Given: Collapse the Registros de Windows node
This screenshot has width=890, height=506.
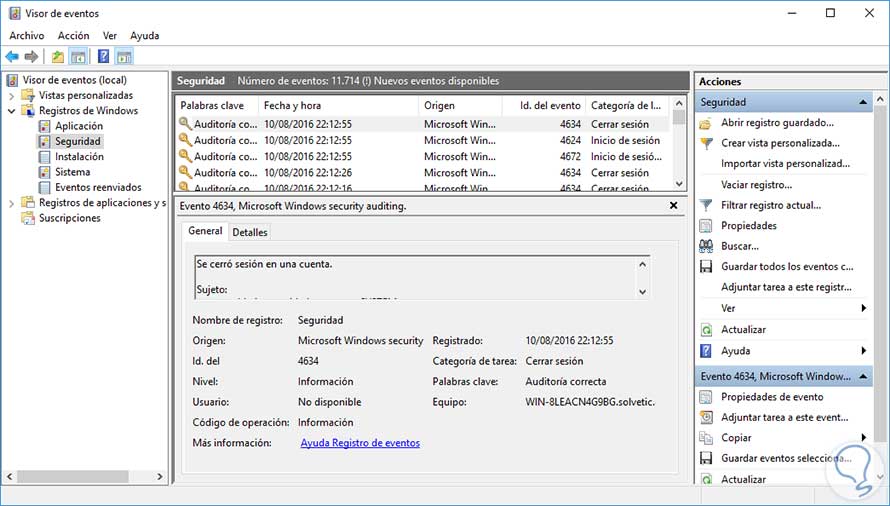Looking at the screenshot, I should click(x=12, y=111).
